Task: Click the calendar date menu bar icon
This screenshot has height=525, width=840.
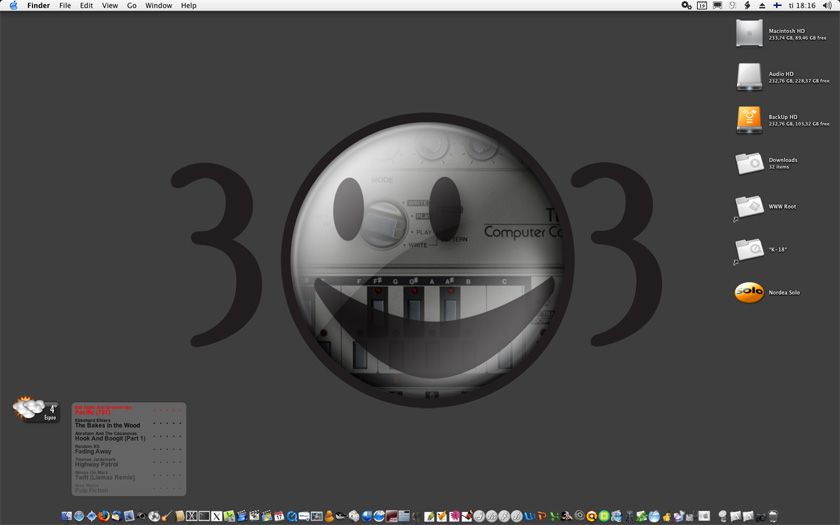Action: pyautogui.click(x=702, y=5)
